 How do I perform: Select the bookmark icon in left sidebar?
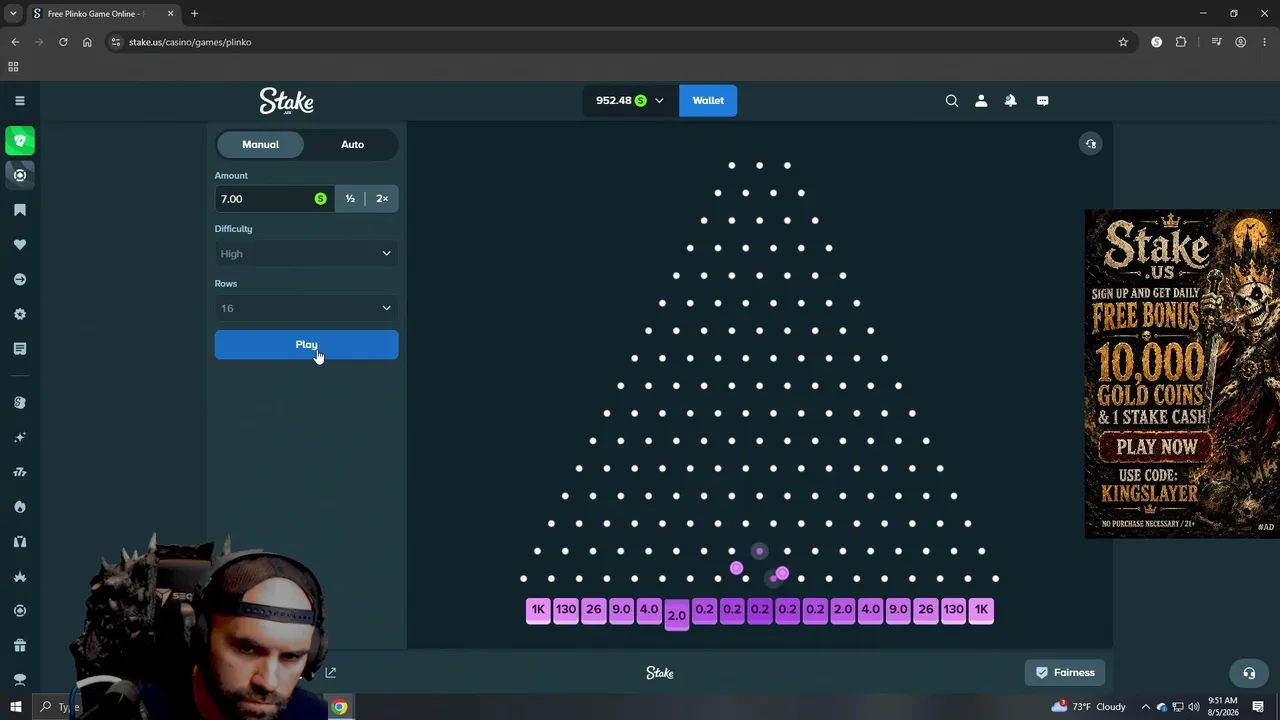(19, 210)
